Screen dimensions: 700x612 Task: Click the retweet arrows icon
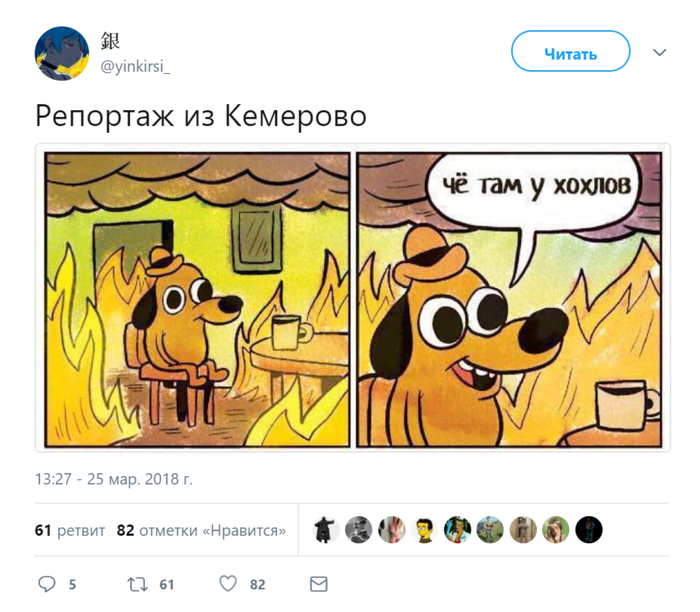(137, 584)
